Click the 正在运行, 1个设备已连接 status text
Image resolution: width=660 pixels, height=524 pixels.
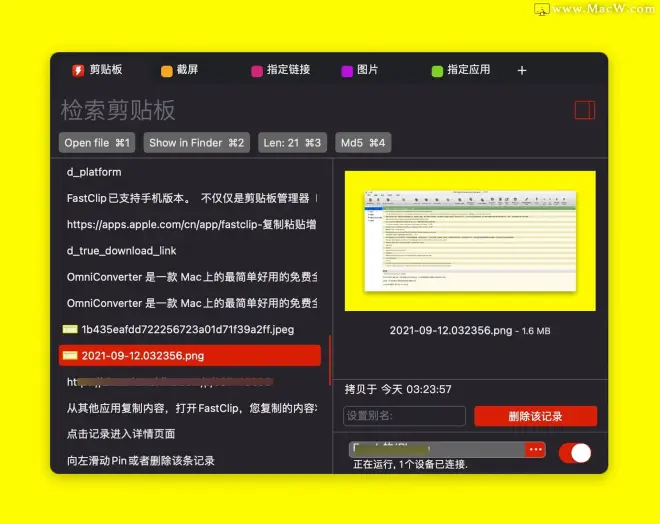(x=410, y=465)
